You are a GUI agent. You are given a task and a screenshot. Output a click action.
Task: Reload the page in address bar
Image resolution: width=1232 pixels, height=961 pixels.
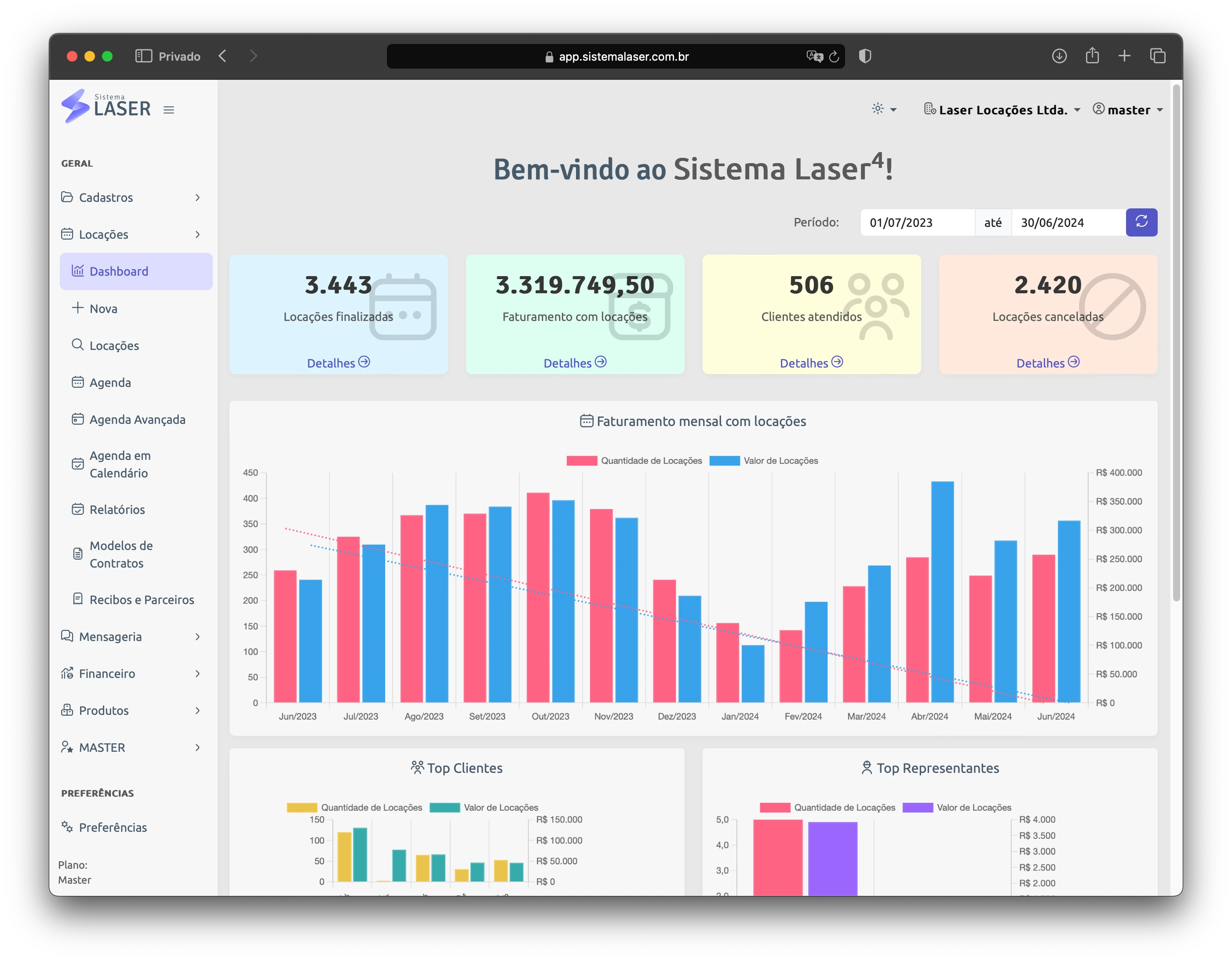[x=835, y=56]
